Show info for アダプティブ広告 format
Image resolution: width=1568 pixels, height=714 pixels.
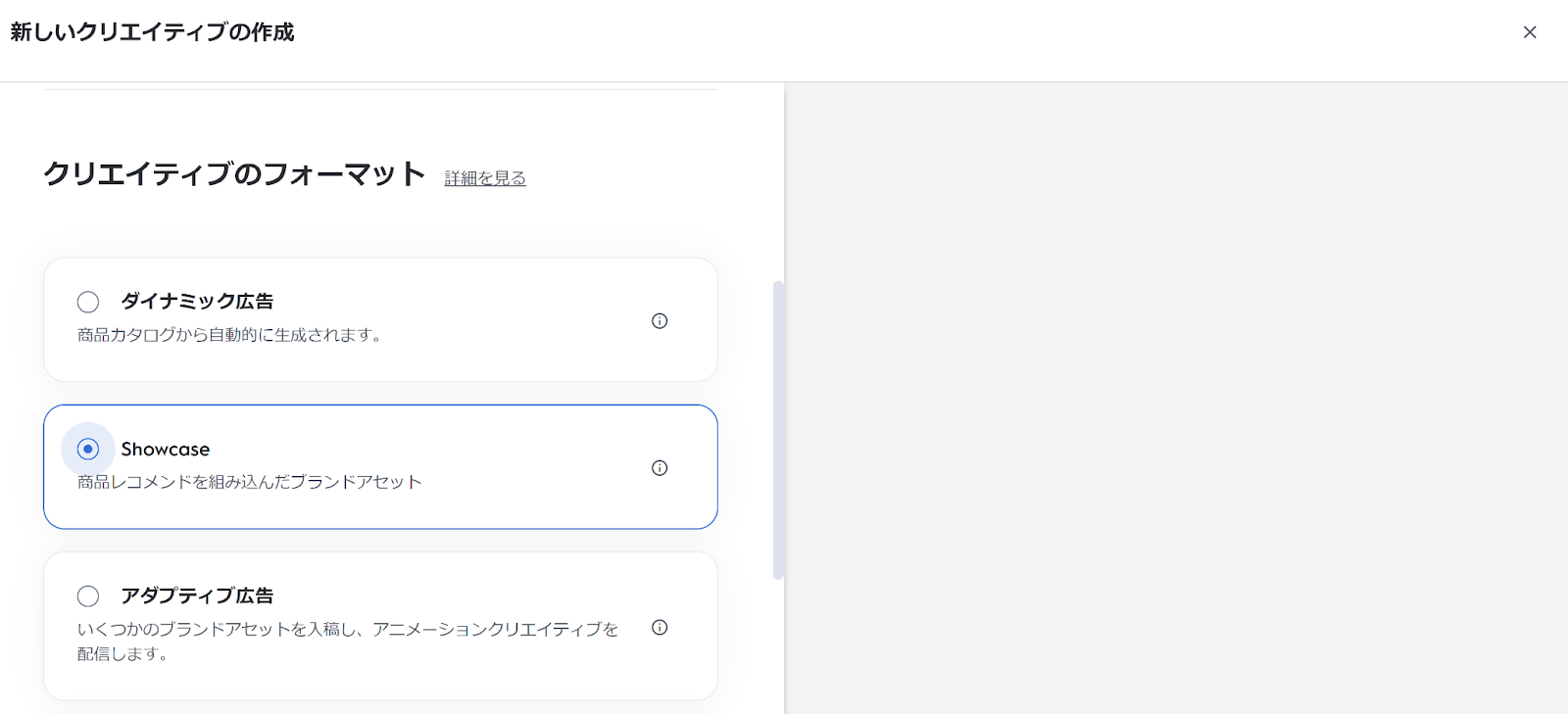(660, 628)
